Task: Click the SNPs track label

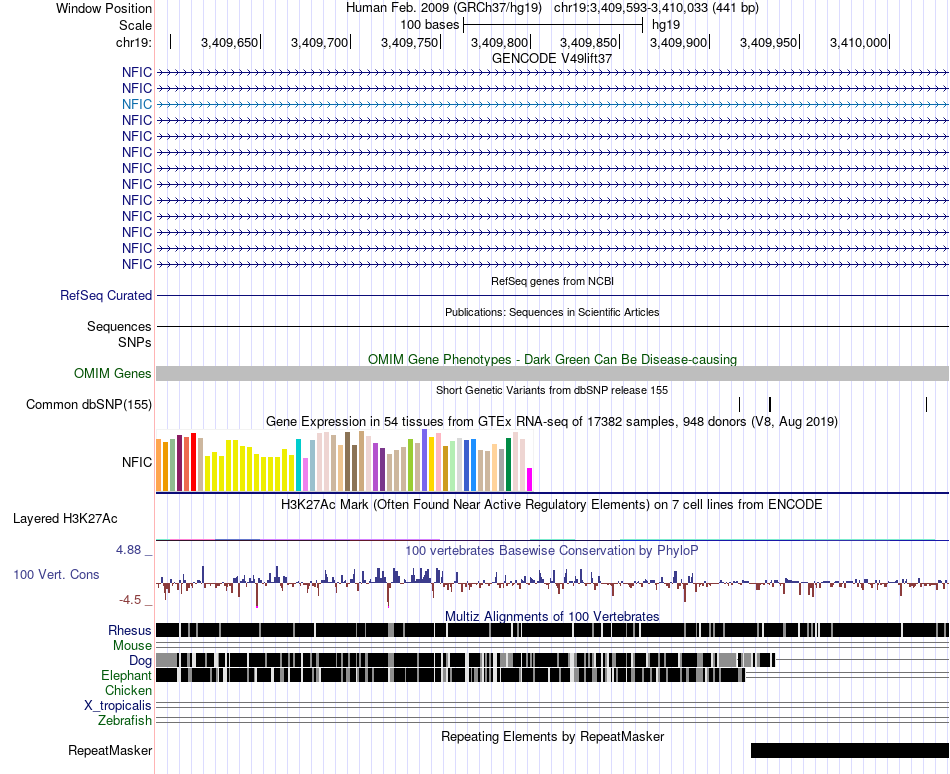Action: 135,342
